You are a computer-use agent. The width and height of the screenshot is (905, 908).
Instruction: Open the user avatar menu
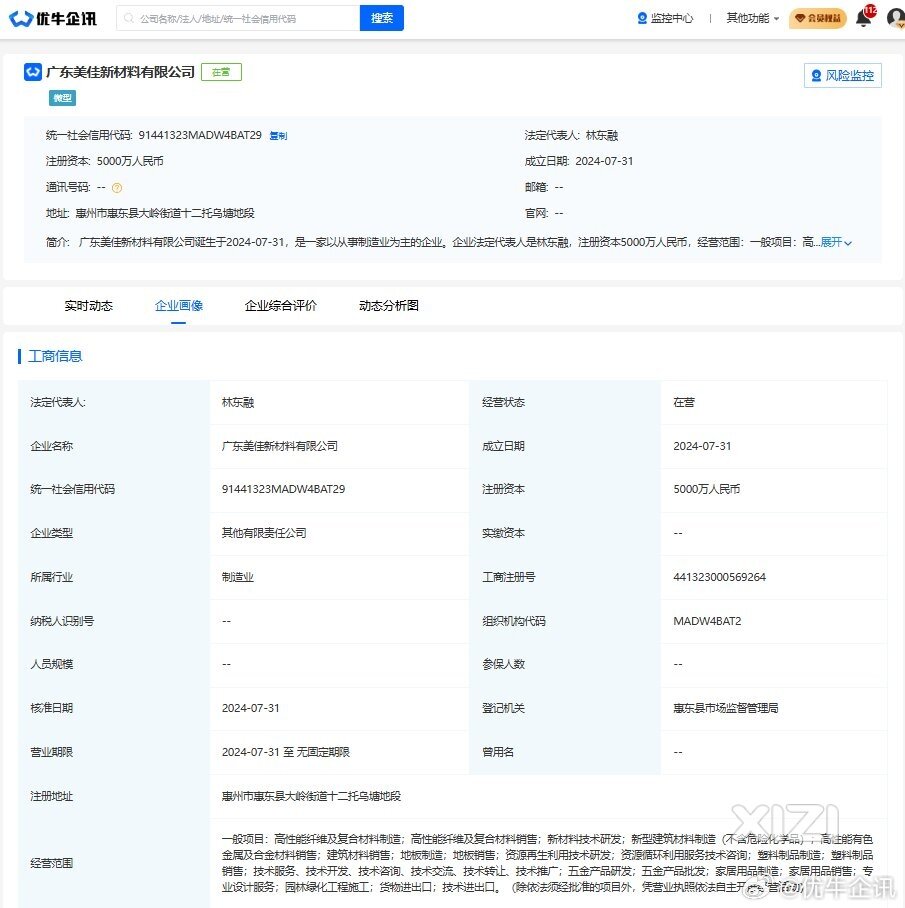tap(896, 18)
